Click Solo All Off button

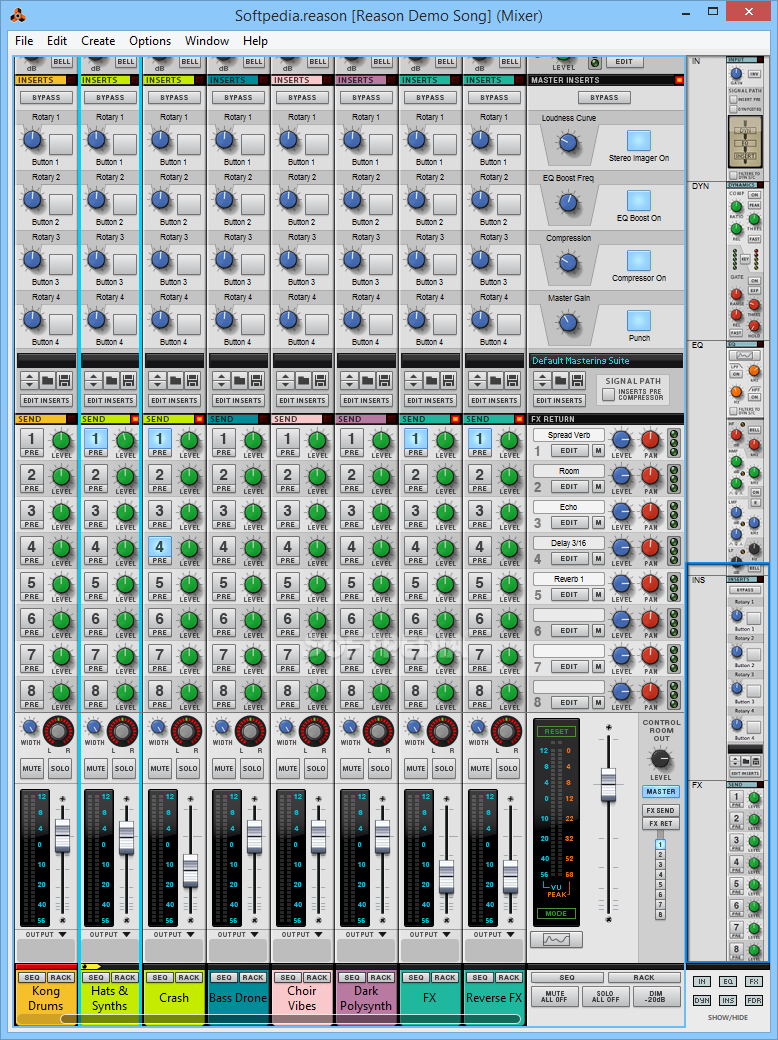click(x=606, y=996)
